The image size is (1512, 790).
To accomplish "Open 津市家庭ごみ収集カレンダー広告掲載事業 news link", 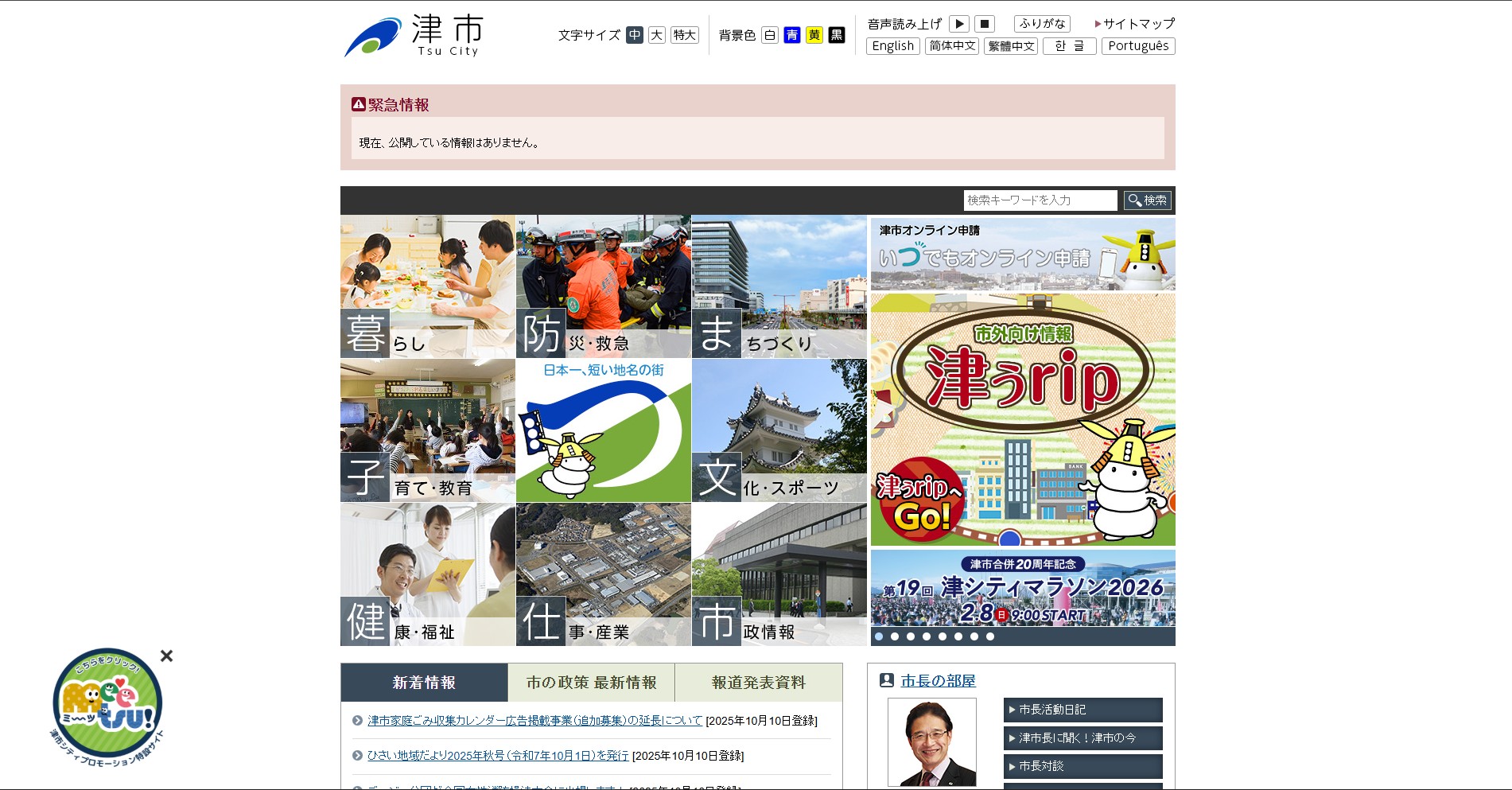I will [x=534, y=721].
